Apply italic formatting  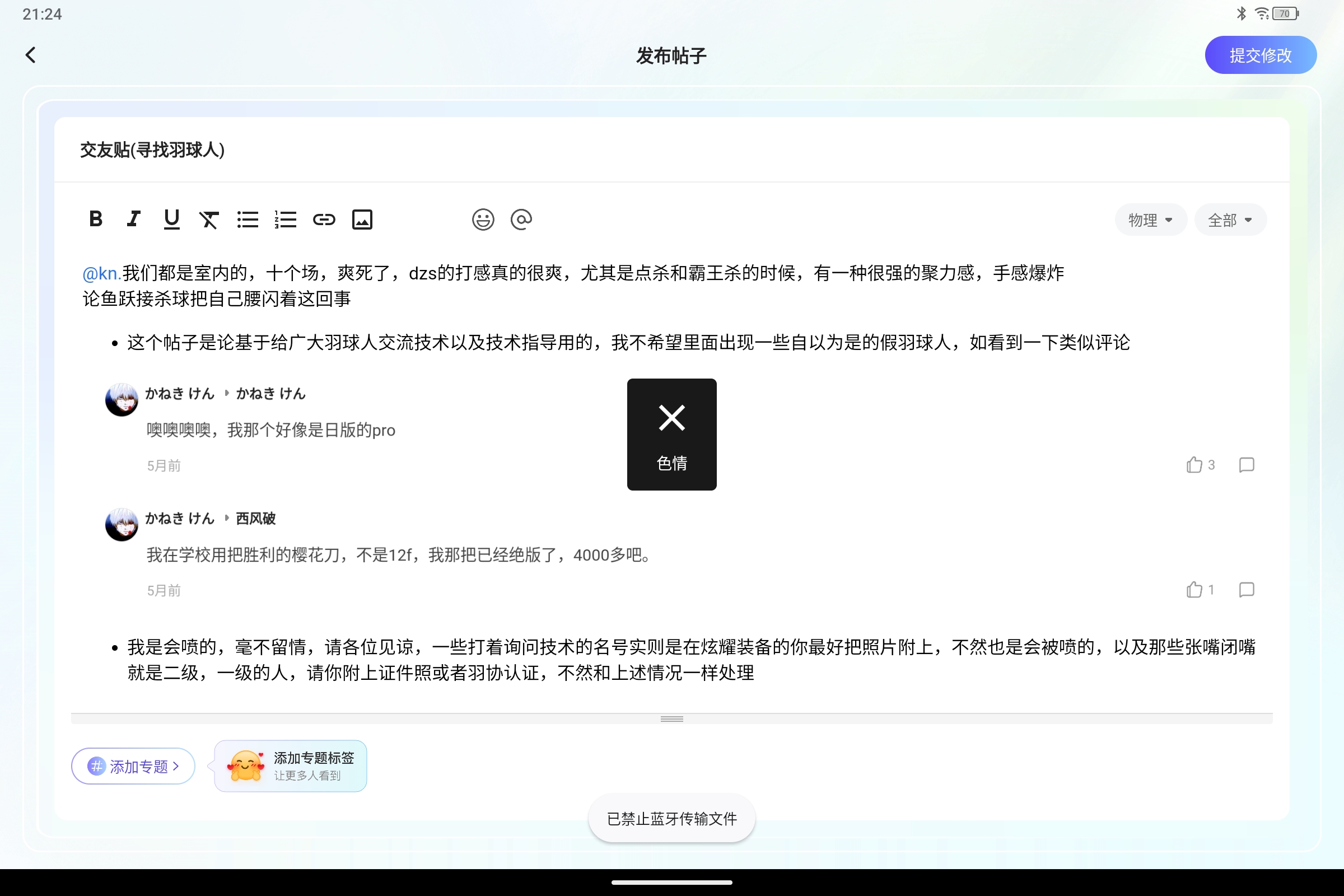tap(133, 219)
